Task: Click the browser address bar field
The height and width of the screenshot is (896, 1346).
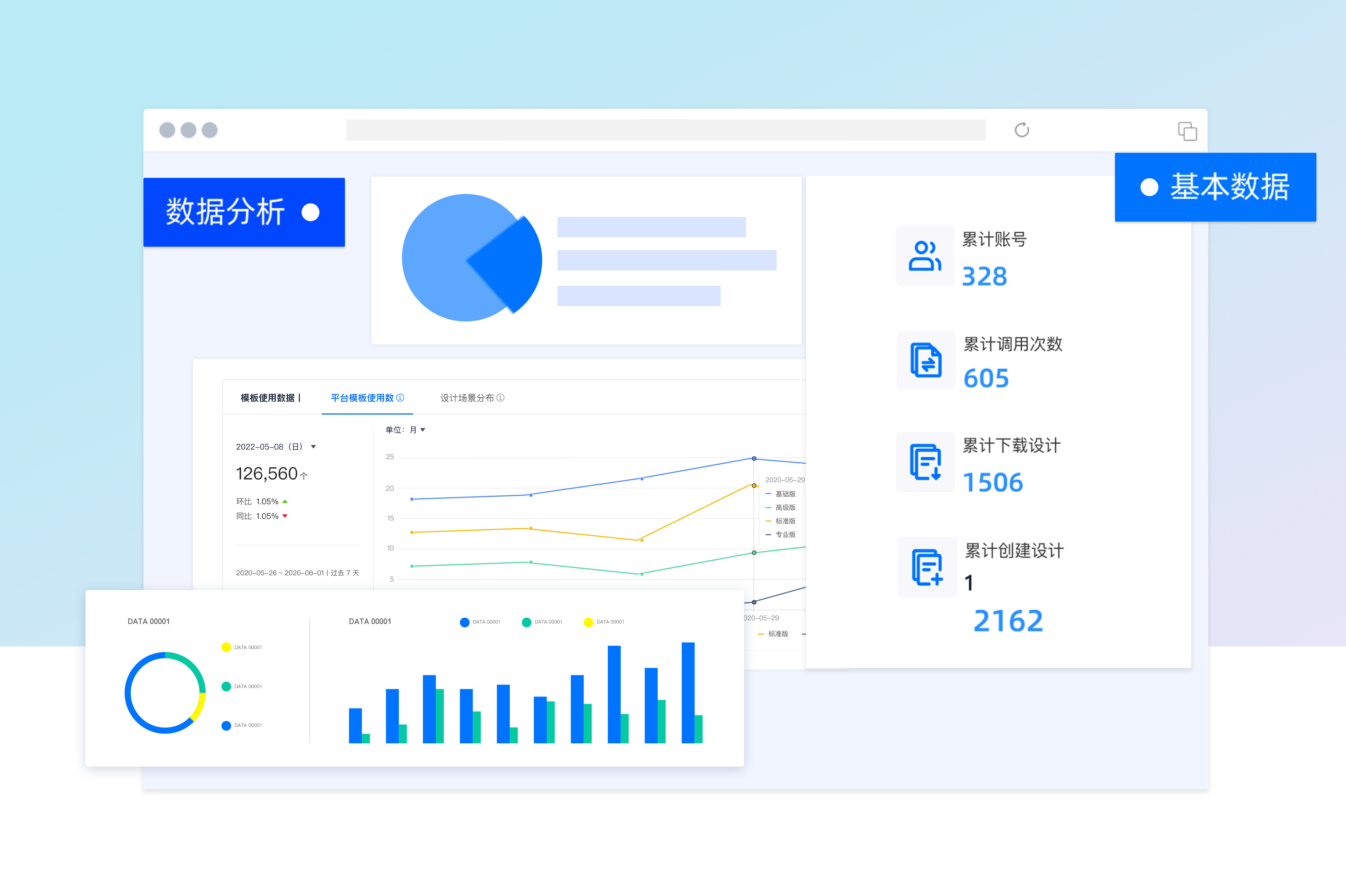Action: coord(665,130)
